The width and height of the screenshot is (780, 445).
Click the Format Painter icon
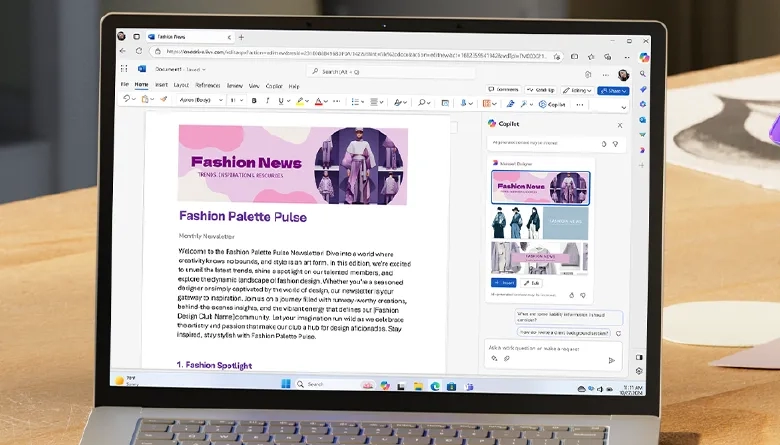click(x=164, y=101)
